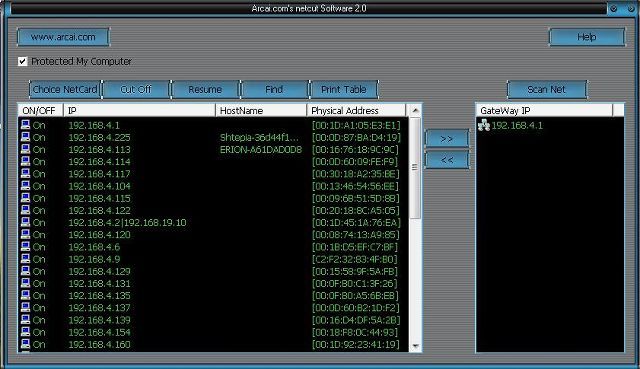Click the Resume button
The height and width of the screenshot is (369, 640).
tap(205, 89)
